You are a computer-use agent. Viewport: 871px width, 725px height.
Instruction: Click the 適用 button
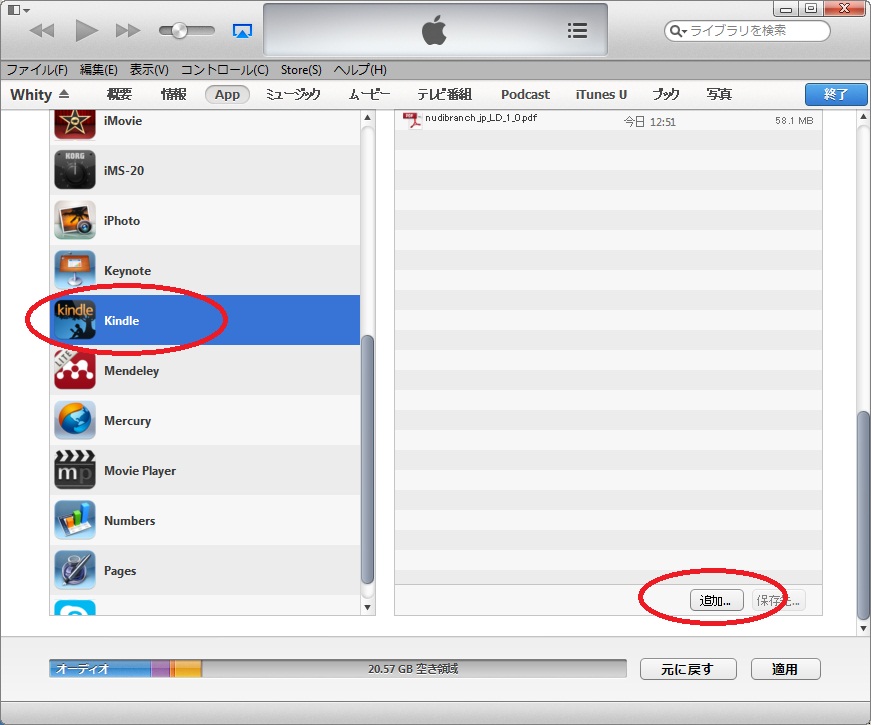(x=785, y=669)
